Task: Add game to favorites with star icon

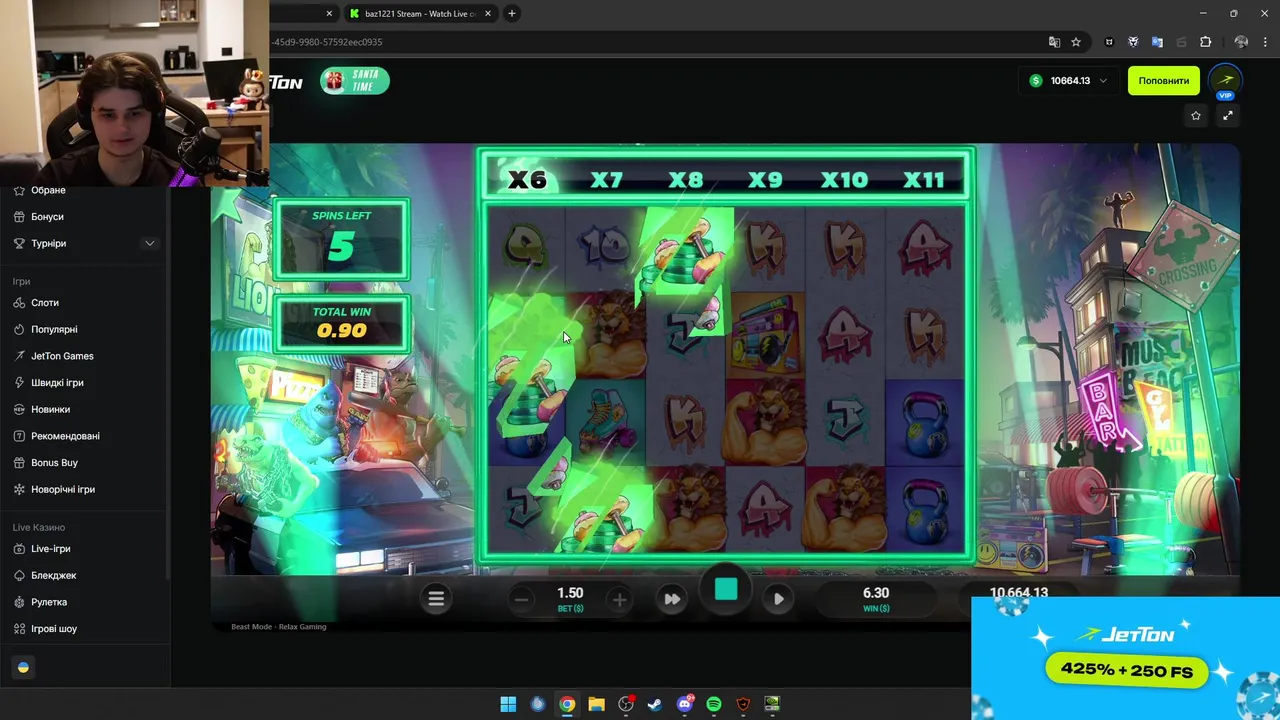Action: coord(1195,116)
